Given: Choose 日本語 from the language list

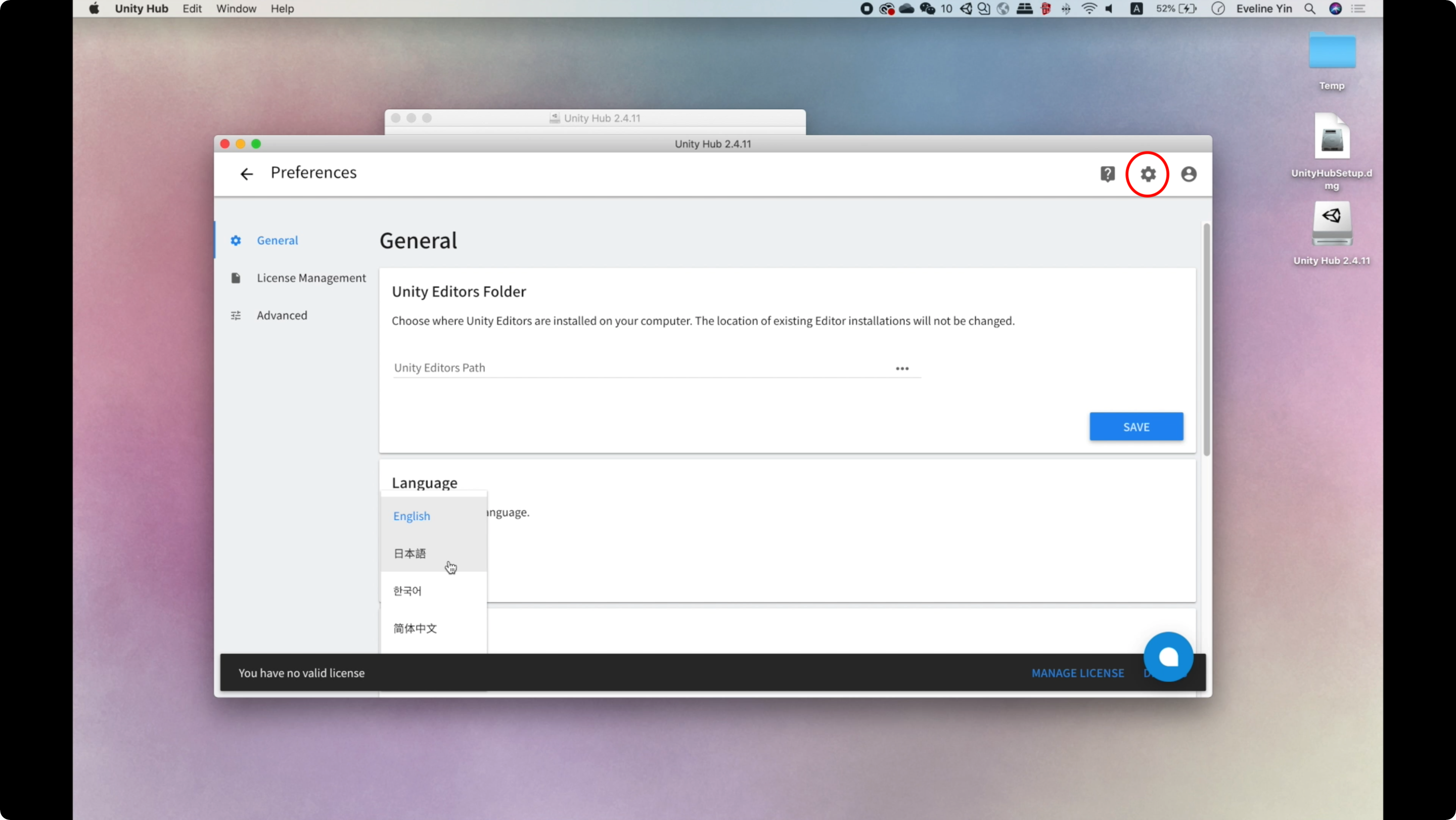Looking at the screenshot, I should click(x=410, y=553).
